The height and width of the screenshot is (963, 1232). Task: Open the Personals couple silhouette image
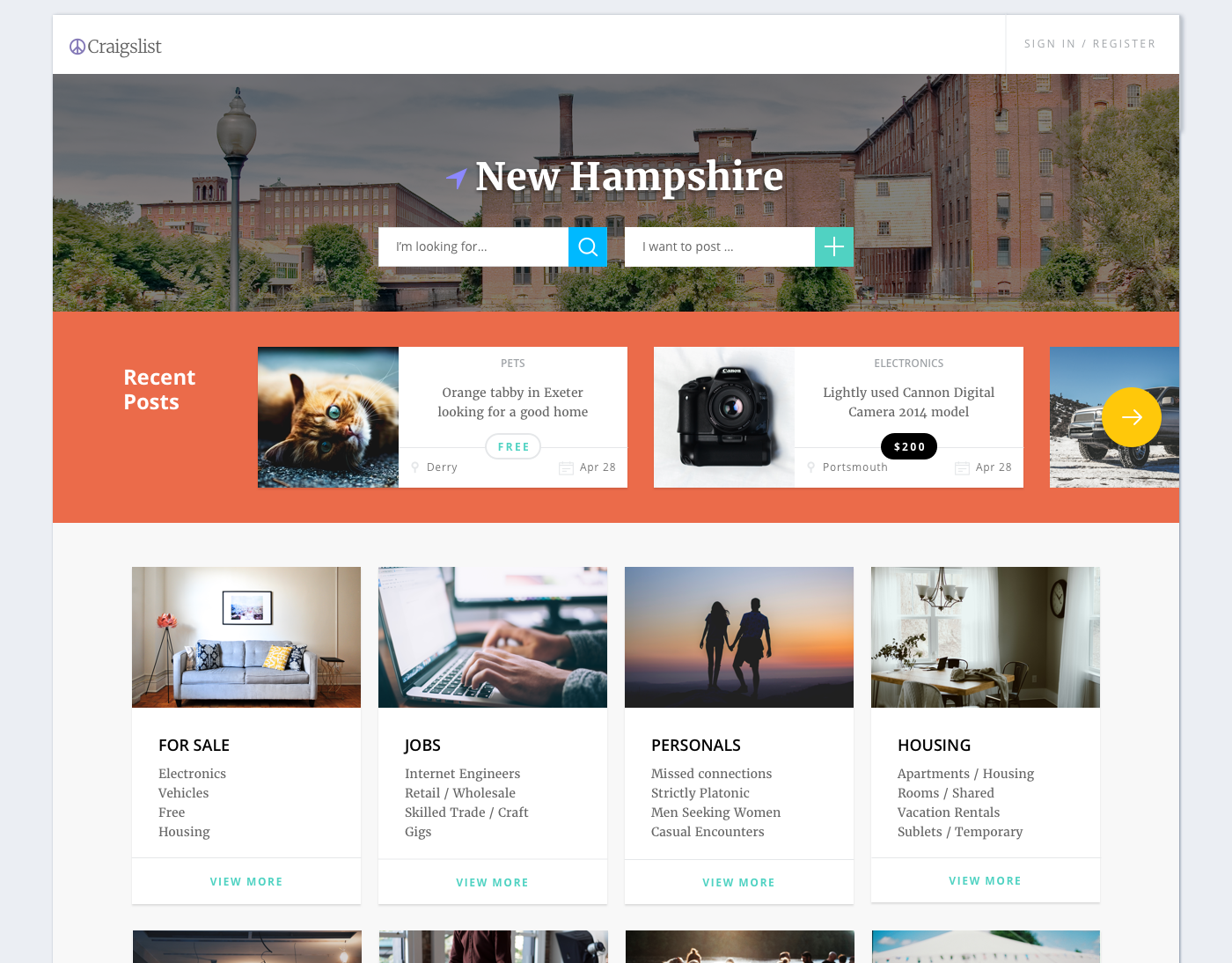(x=739, y=637)
